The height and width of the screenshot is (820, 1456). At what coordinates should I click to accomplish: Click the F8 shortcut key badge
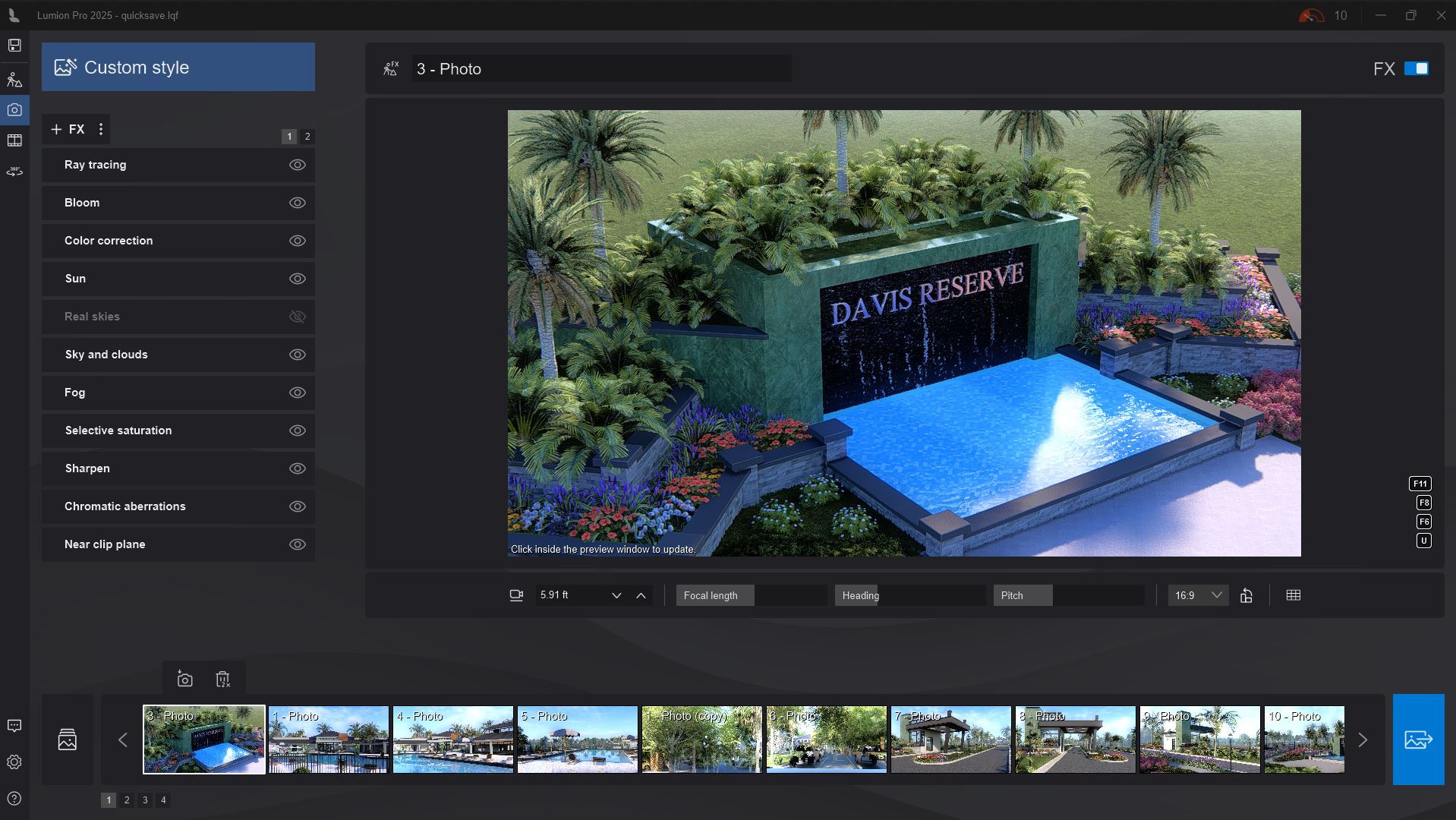[1423, 503]
